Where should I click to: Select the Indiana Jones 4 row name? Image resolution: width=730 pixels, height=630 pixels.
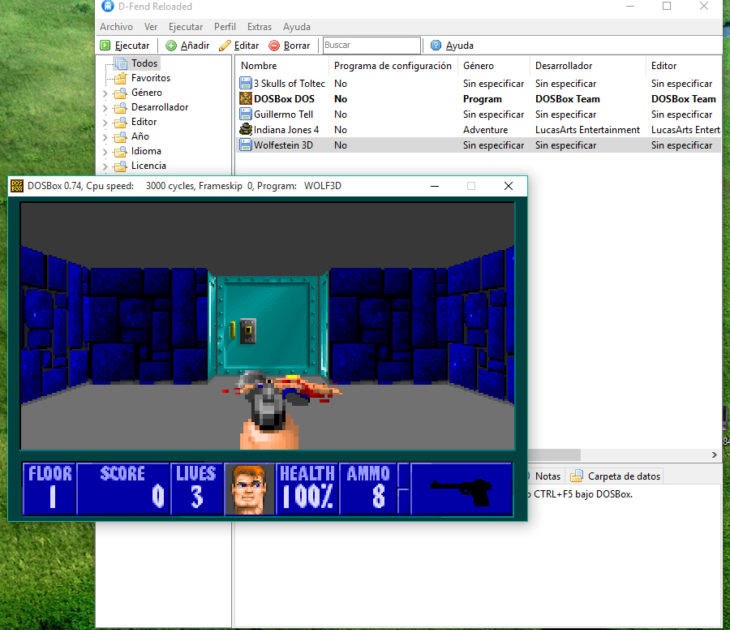(x=286, y=129)
